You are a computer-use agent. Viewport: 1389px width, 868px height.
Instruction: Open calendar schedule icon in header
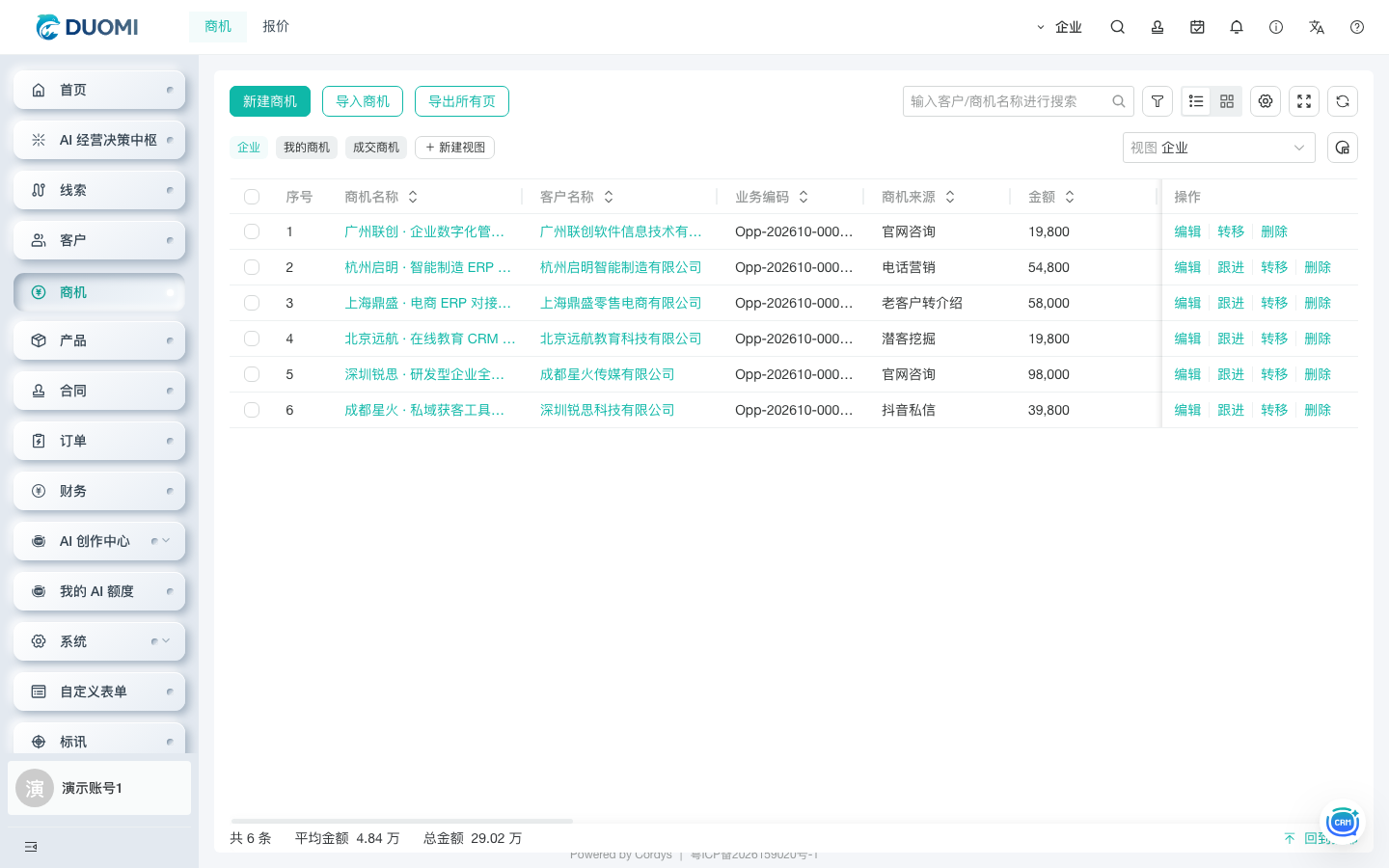[x=1197, y=27]
